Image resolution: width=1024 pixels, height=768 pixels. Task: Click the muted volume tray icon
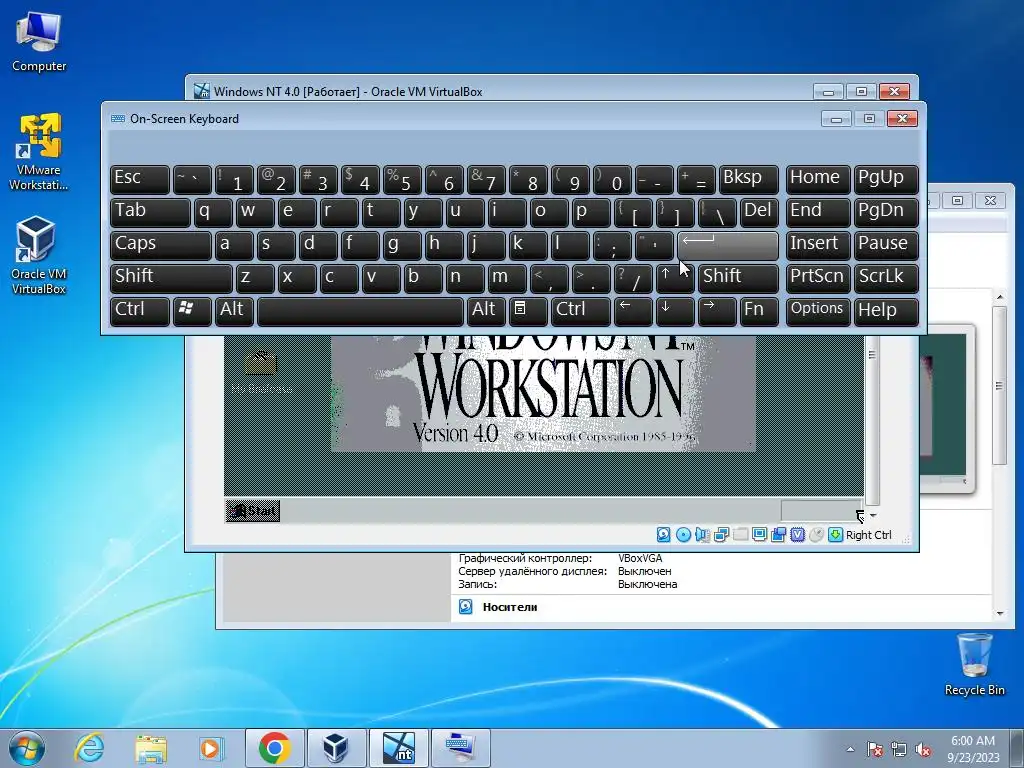[x=923, y=749]
